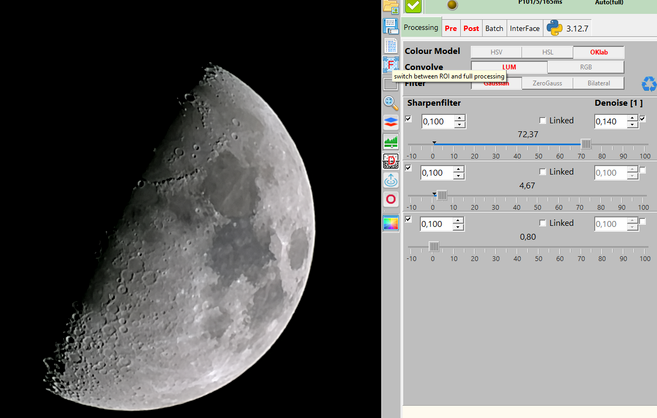
Task: Click the save floppy disk icon
Action: [391, 27]
